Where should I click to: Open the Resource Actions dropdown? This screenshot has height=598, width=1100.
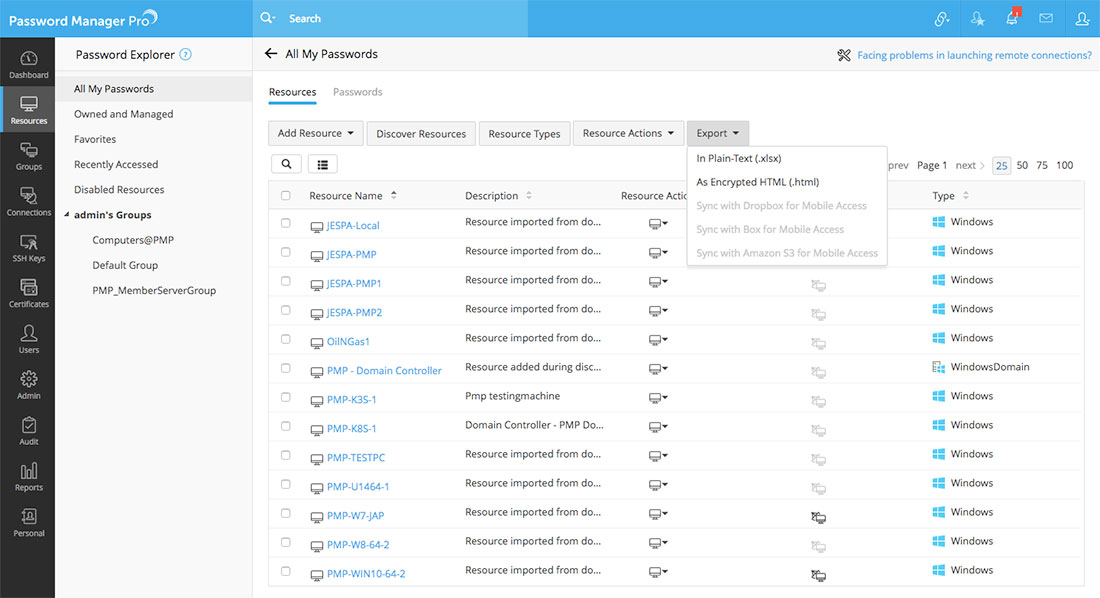click(628, 133)
